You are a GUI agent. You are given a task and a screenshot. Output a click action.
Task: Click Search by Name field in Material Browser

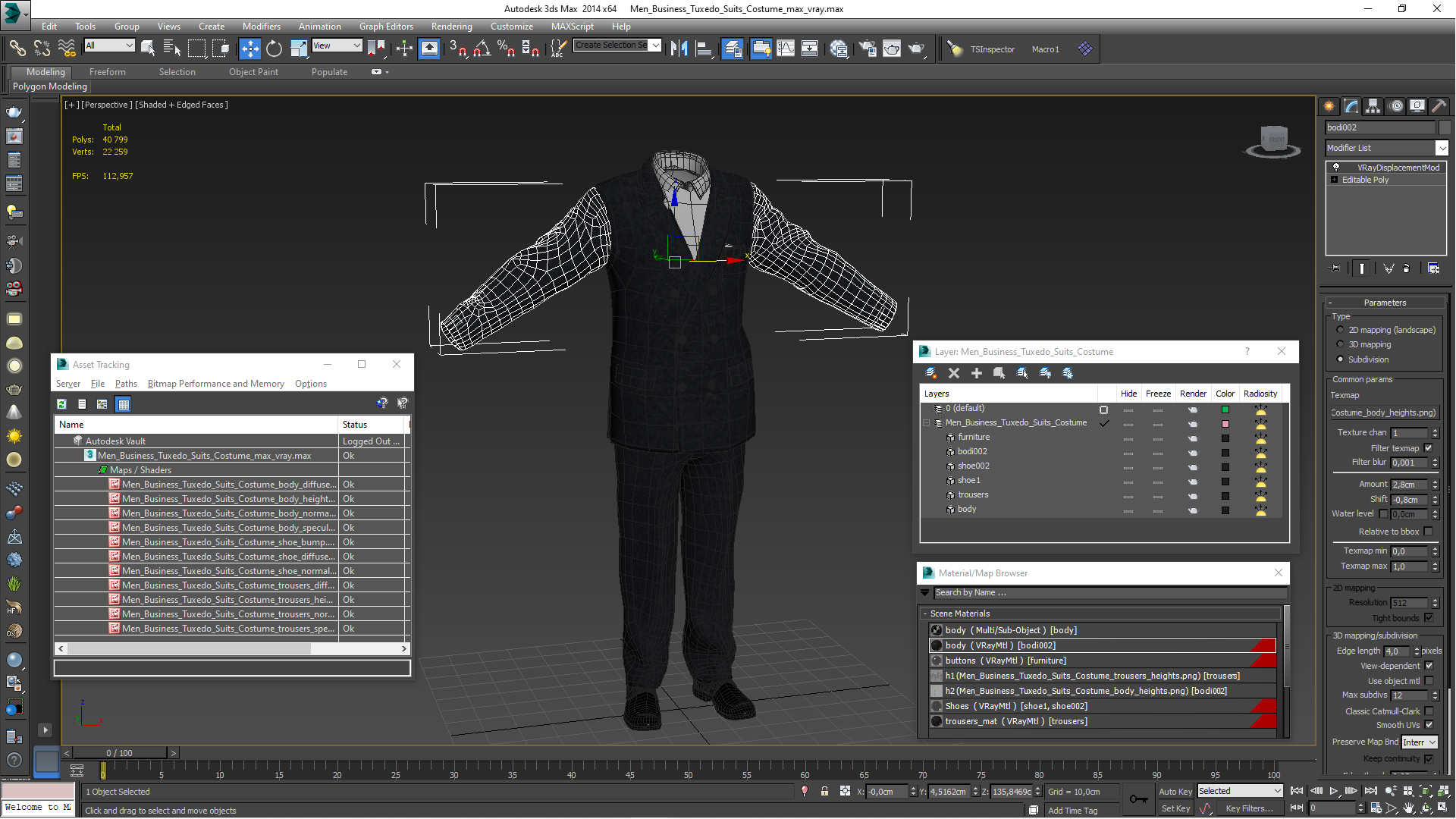click(x=1110, y=593)
